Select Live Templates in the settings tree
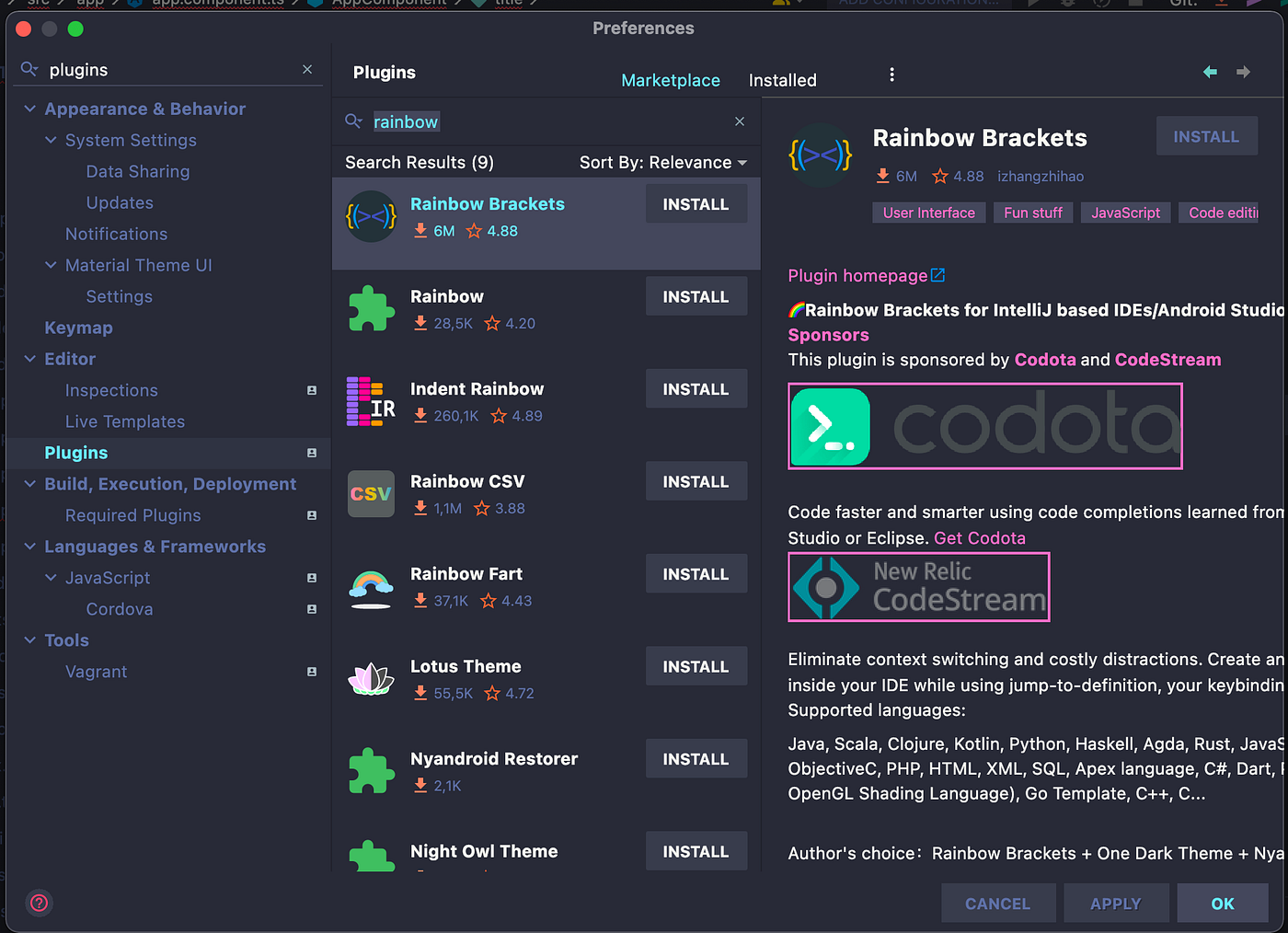This screenshot has width=1288, height=933. point(125,421)
